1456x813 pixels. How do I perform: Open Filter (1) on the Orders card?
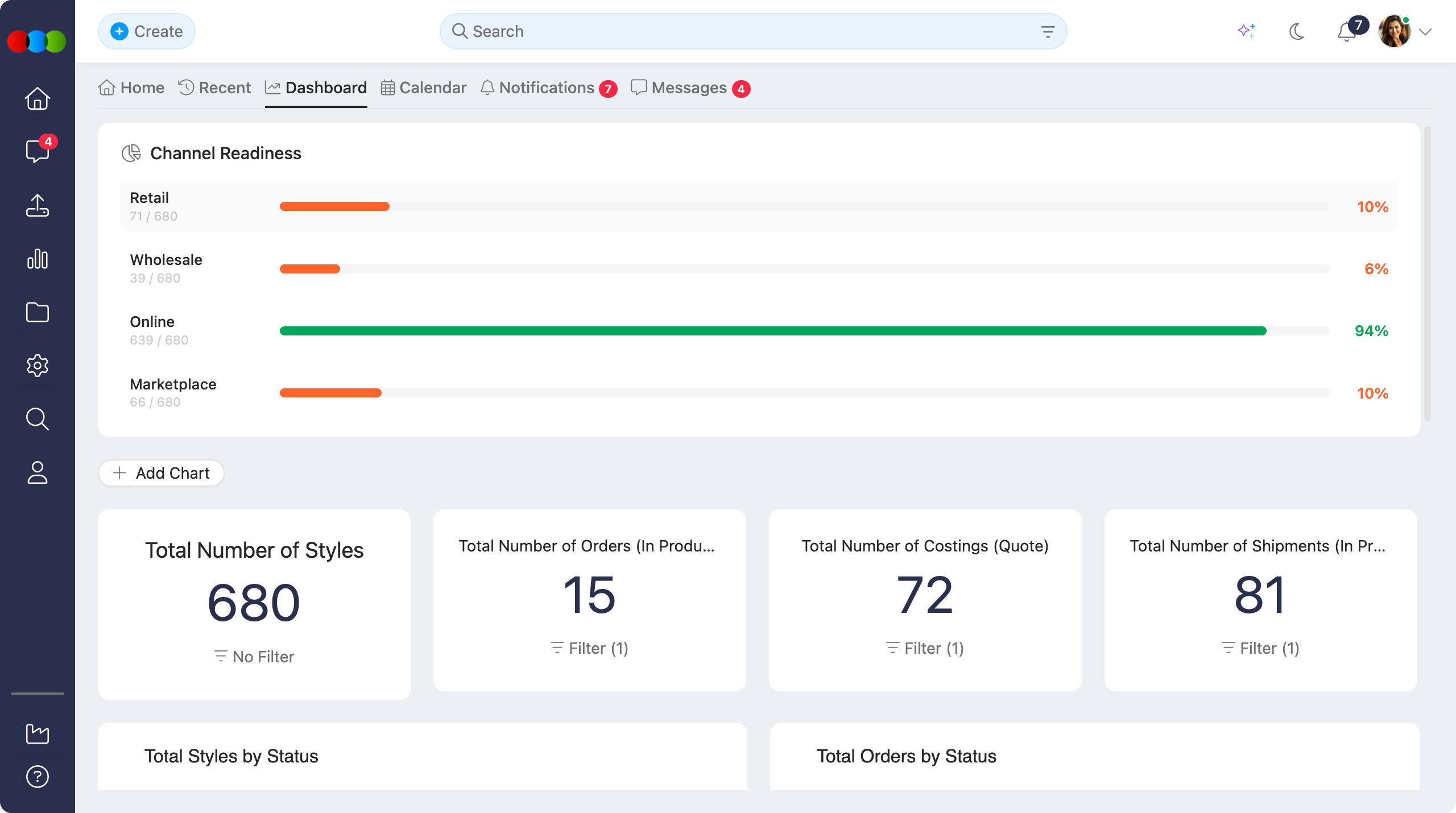590,648
